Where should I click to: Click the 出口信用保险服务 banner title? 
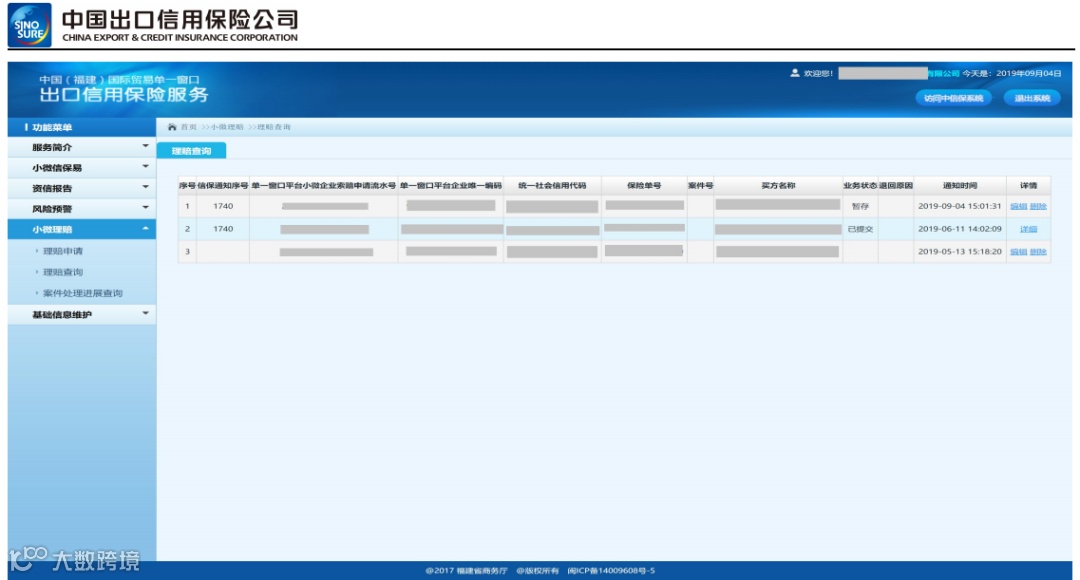[124, 95]
